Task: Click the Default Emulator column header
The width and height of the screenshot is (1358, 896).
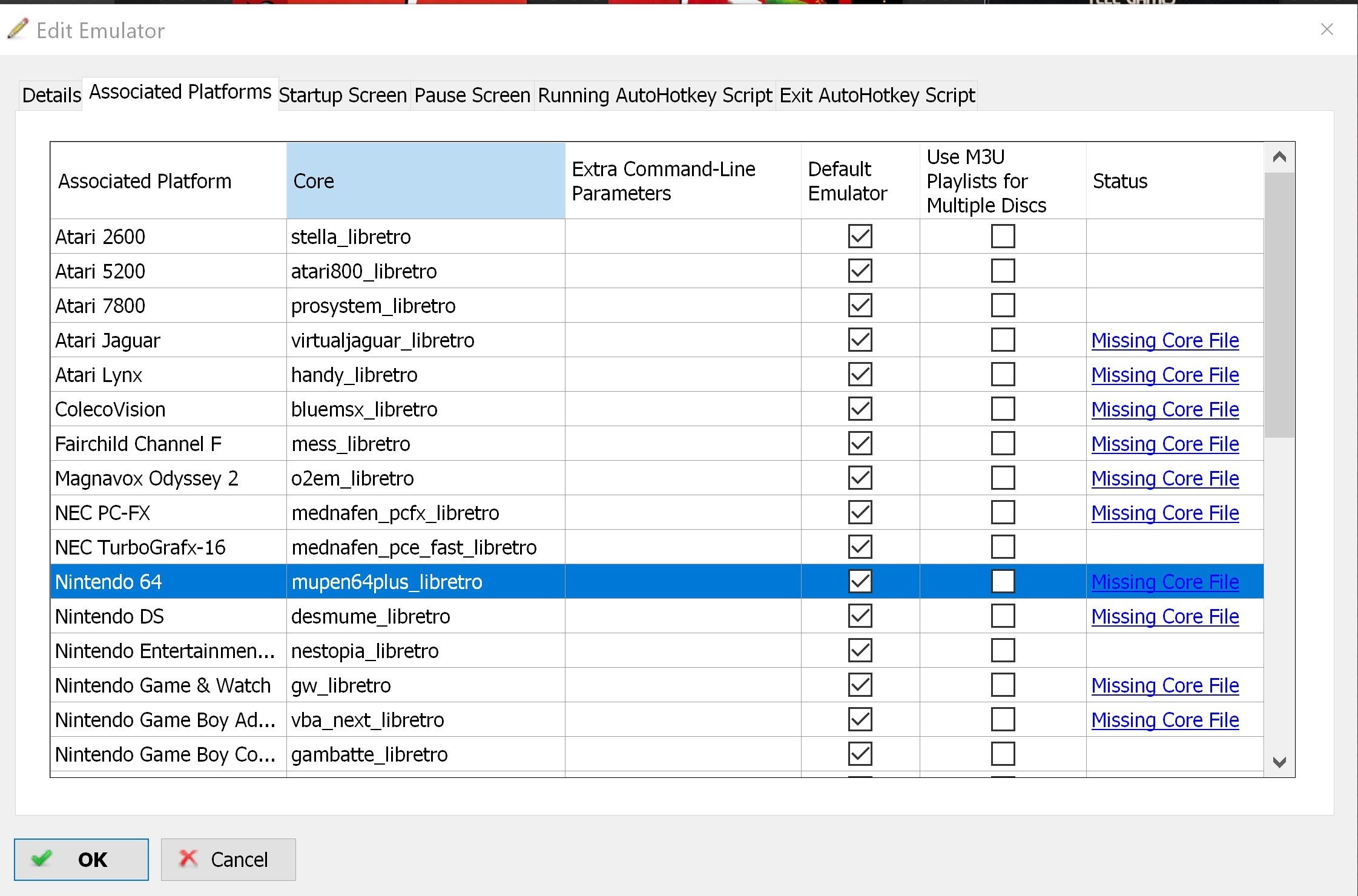Action: [x=860, y=181]
